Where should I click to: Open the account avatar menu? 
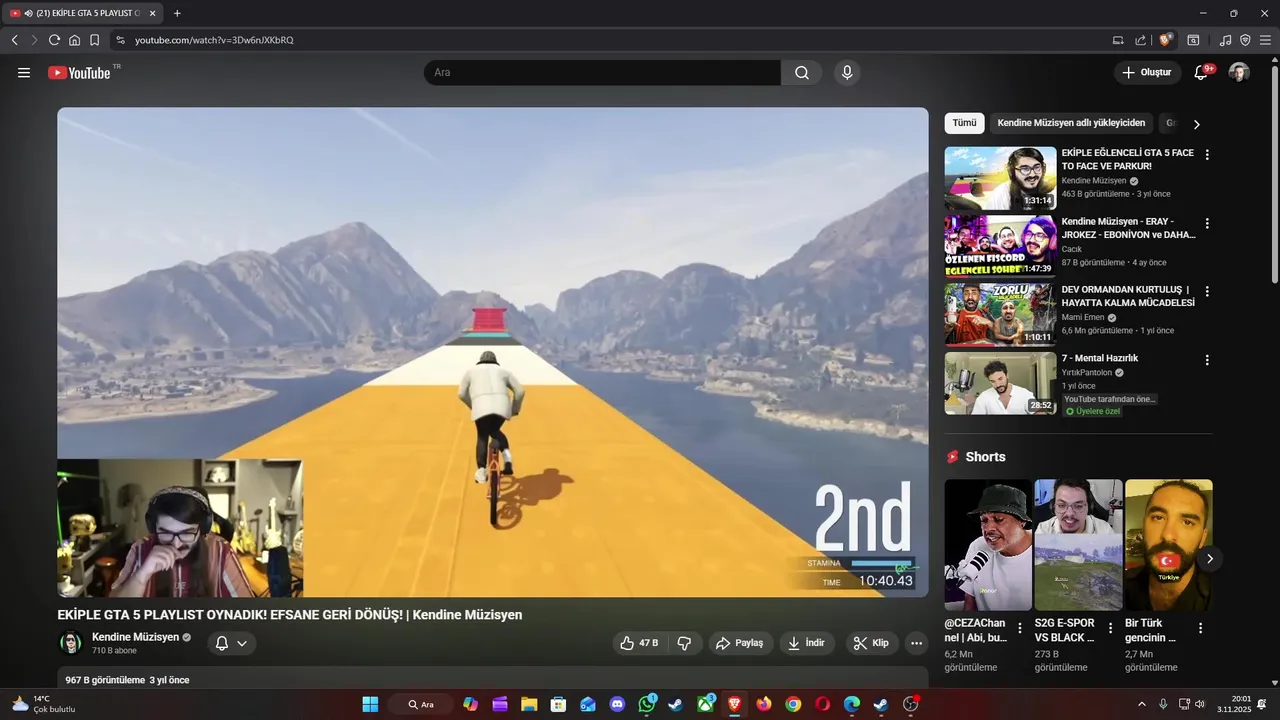tap(1239, 72)
